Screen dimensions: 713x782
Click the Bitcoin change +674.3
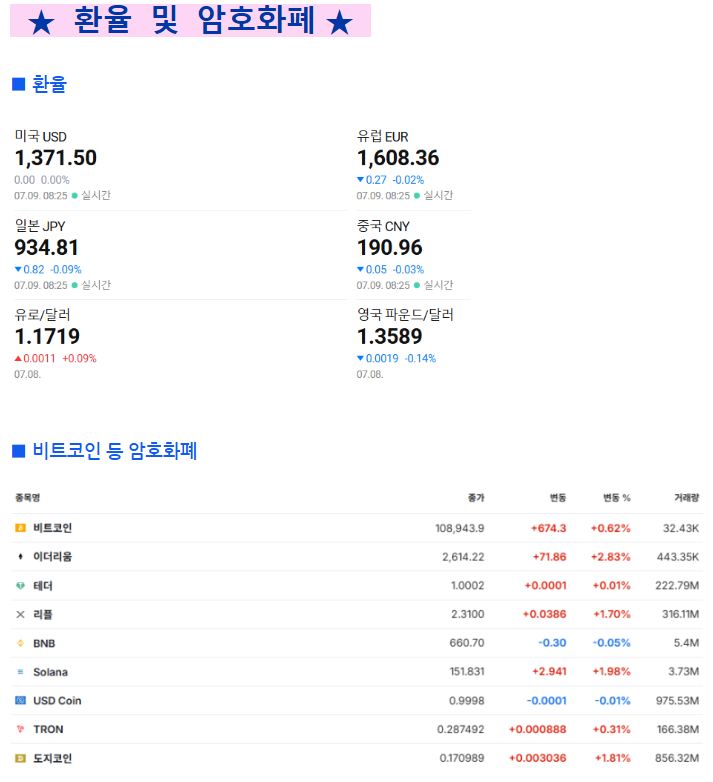tap(548, 528)
